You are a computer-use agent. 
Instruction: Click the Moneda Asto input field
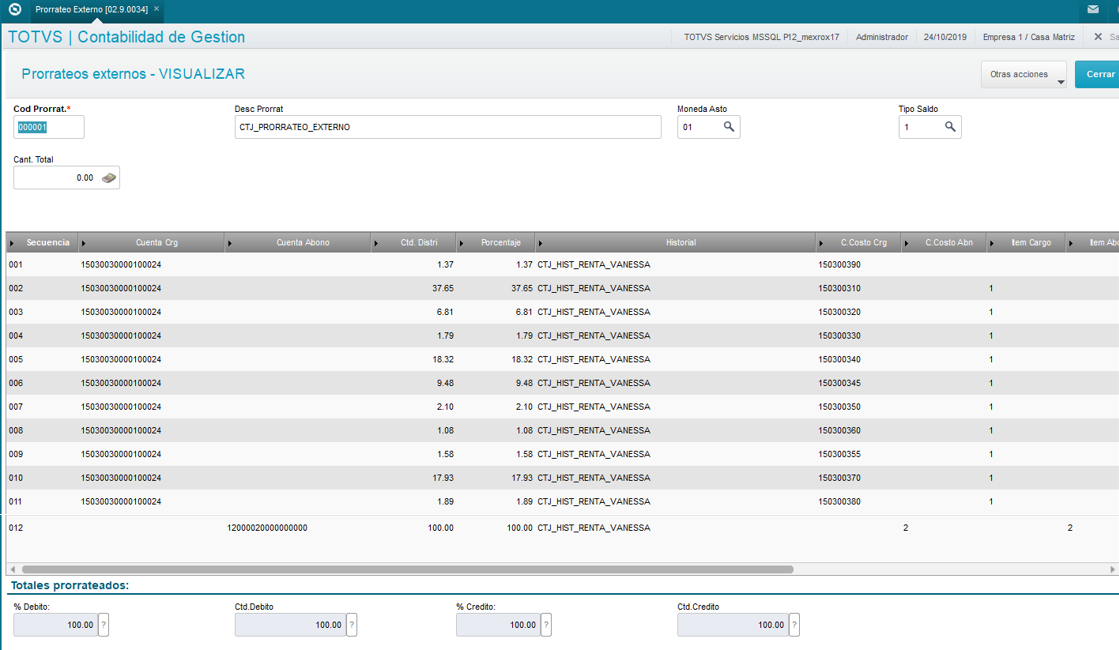[708, 127]
